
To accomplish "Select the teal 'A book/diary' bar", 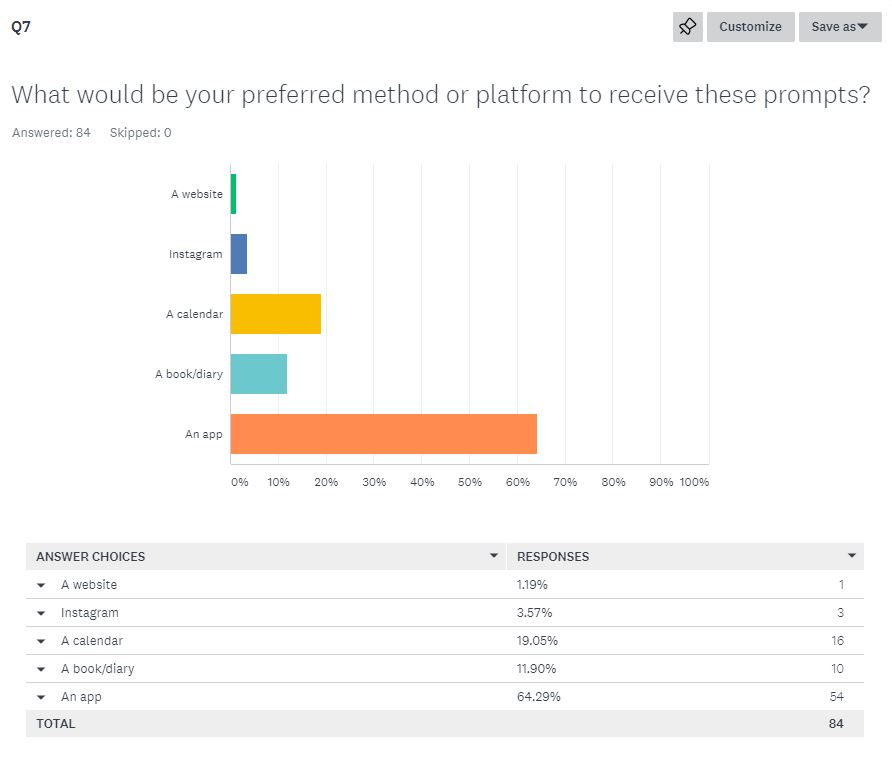I will click(259, 374).
